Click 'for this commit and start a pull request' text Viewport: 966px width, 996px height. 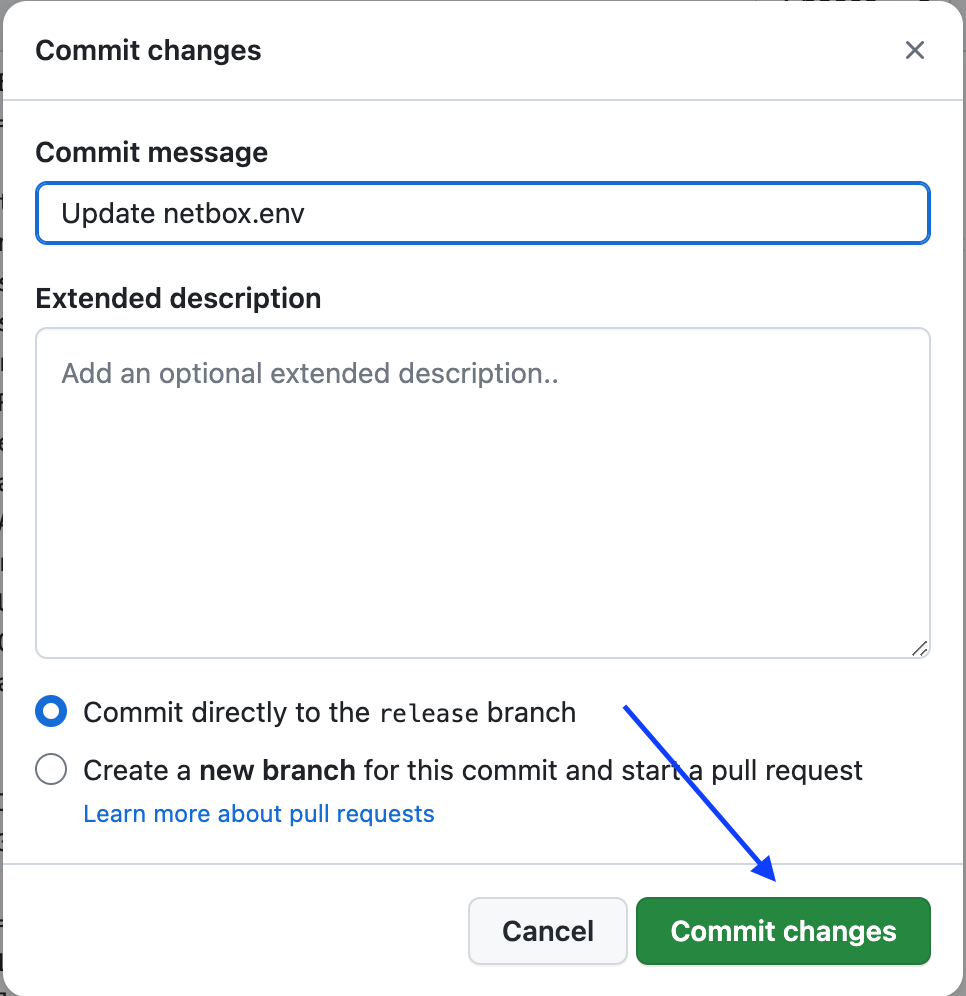click(x=612, y=770)
